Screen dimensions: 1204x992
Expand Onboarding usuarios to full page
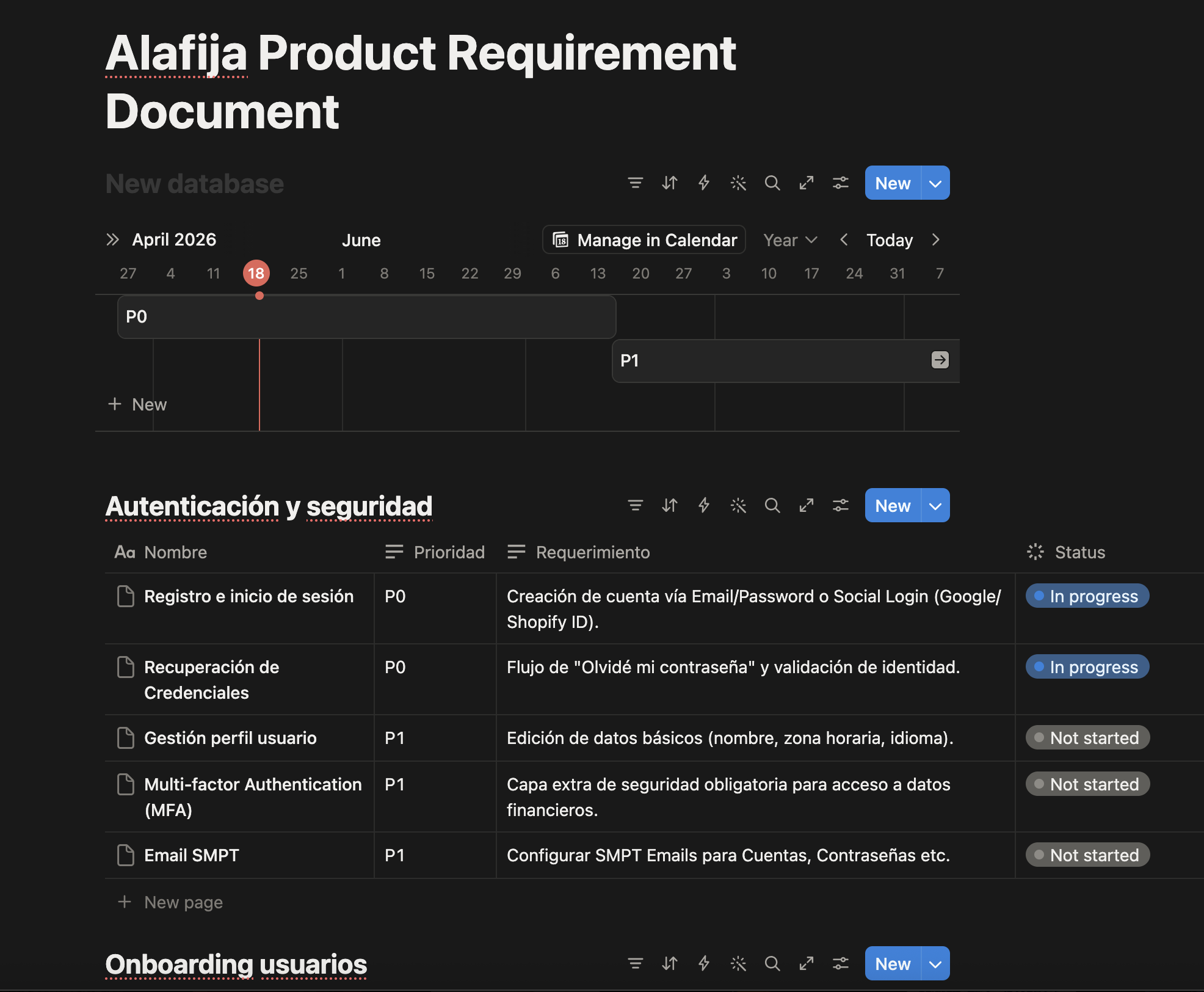pyautogui.click(x=807, y=963)
